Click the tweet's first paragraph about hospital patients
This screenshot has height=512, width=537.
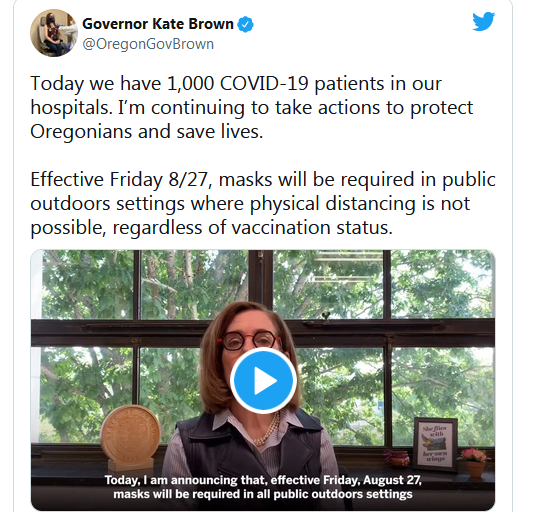(x=252, y=108)
